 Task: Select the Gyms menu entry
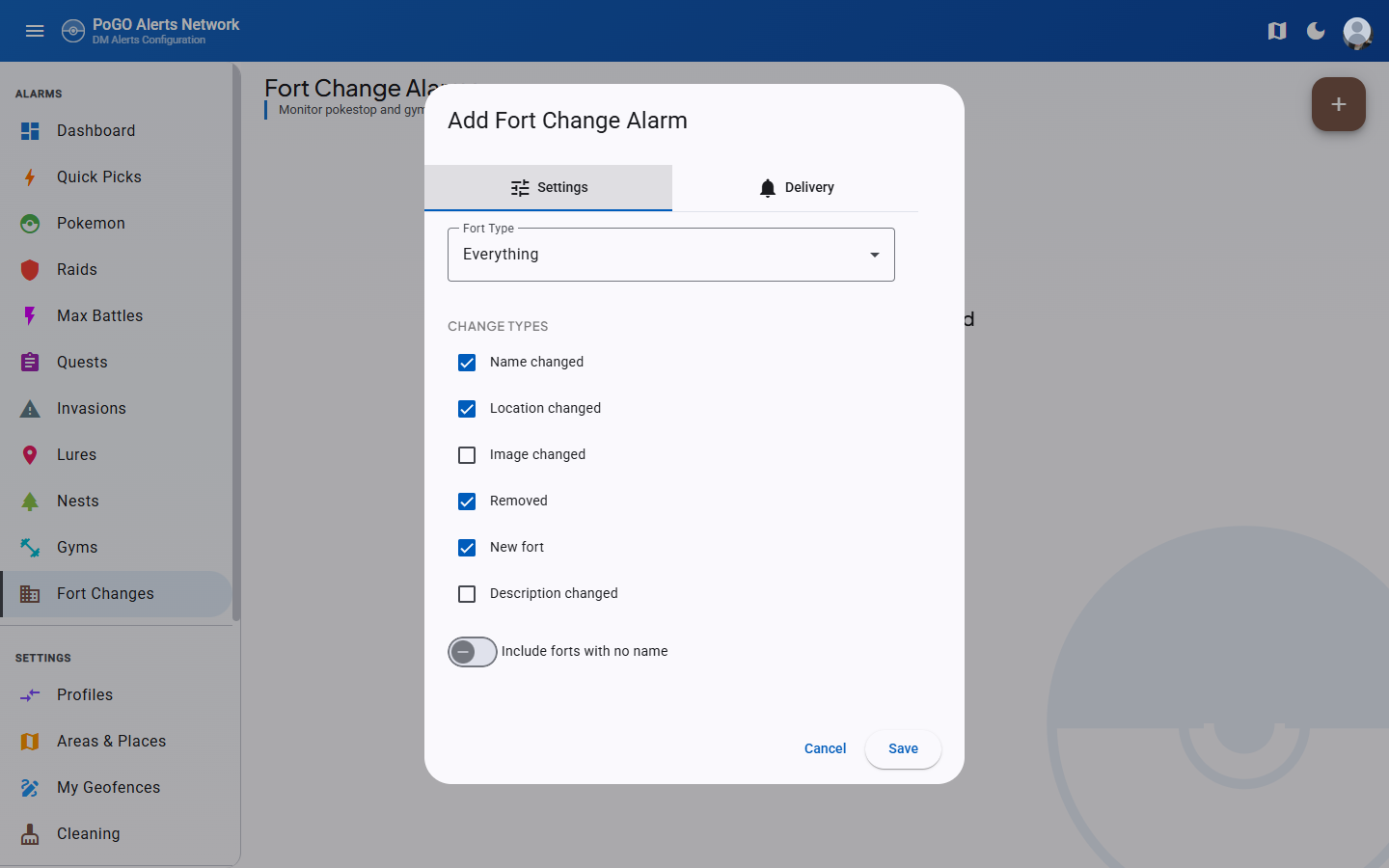click(117, 548)
